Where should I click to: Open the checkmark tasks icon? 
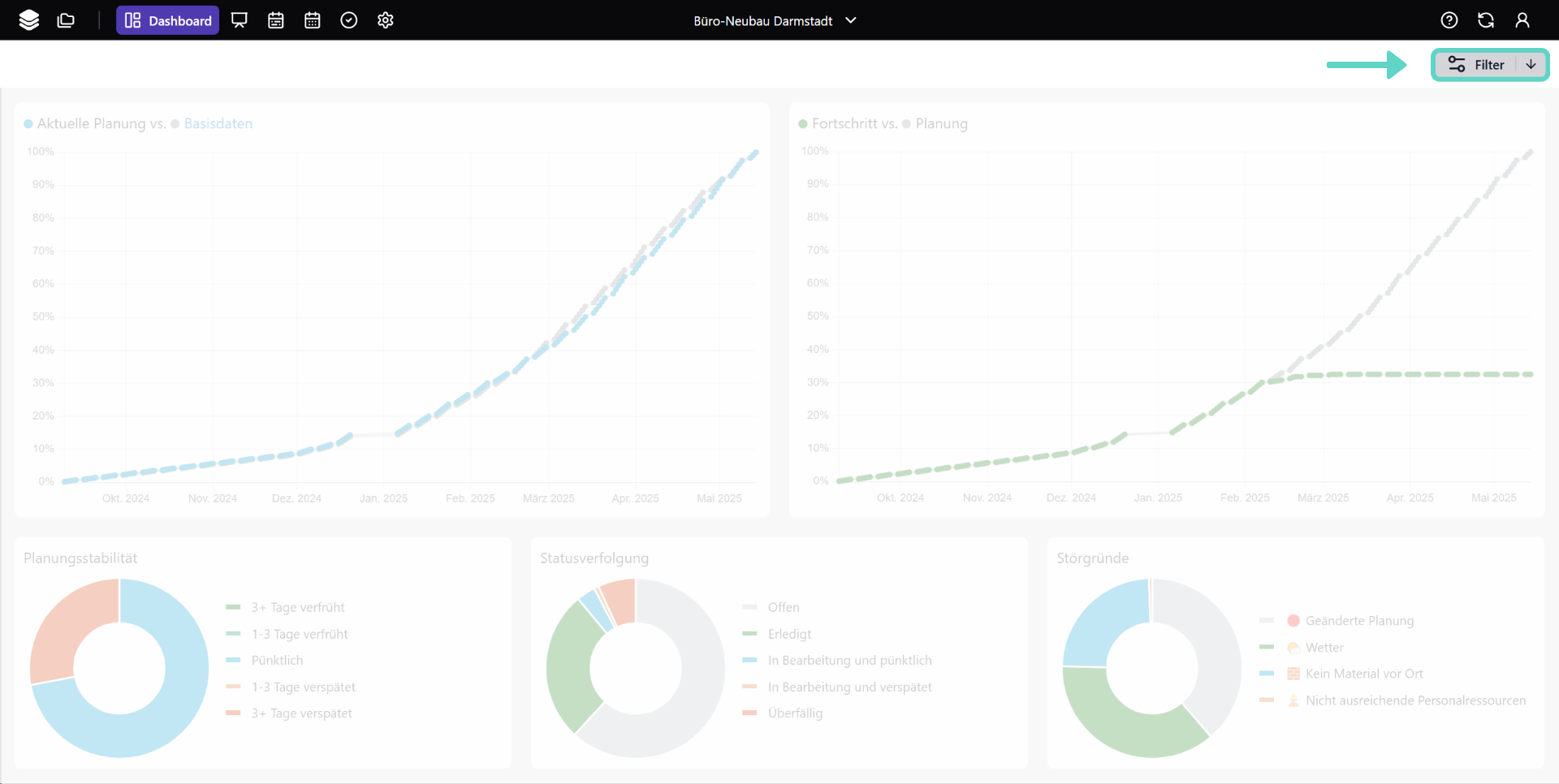[349, 20]
